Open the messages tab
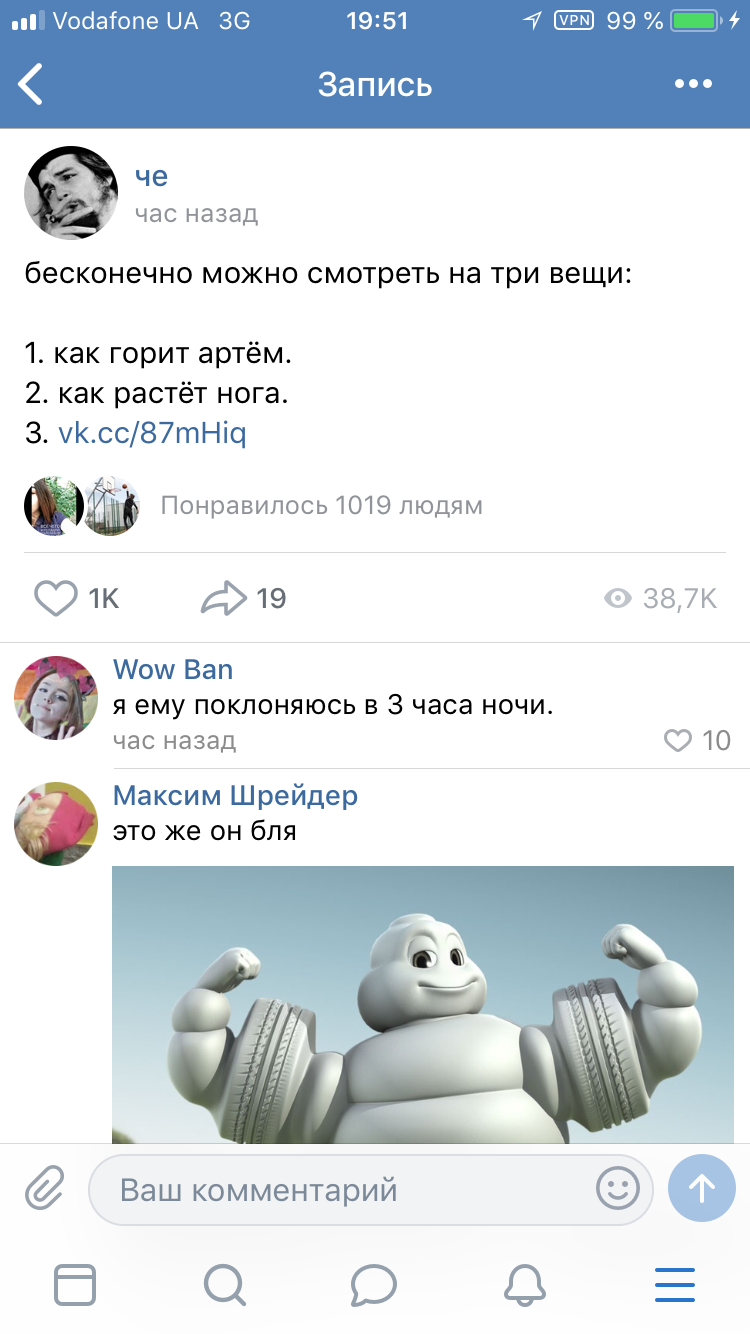Image resolution: width=750 pixels, height=1334 pixels. [374, 1284]
